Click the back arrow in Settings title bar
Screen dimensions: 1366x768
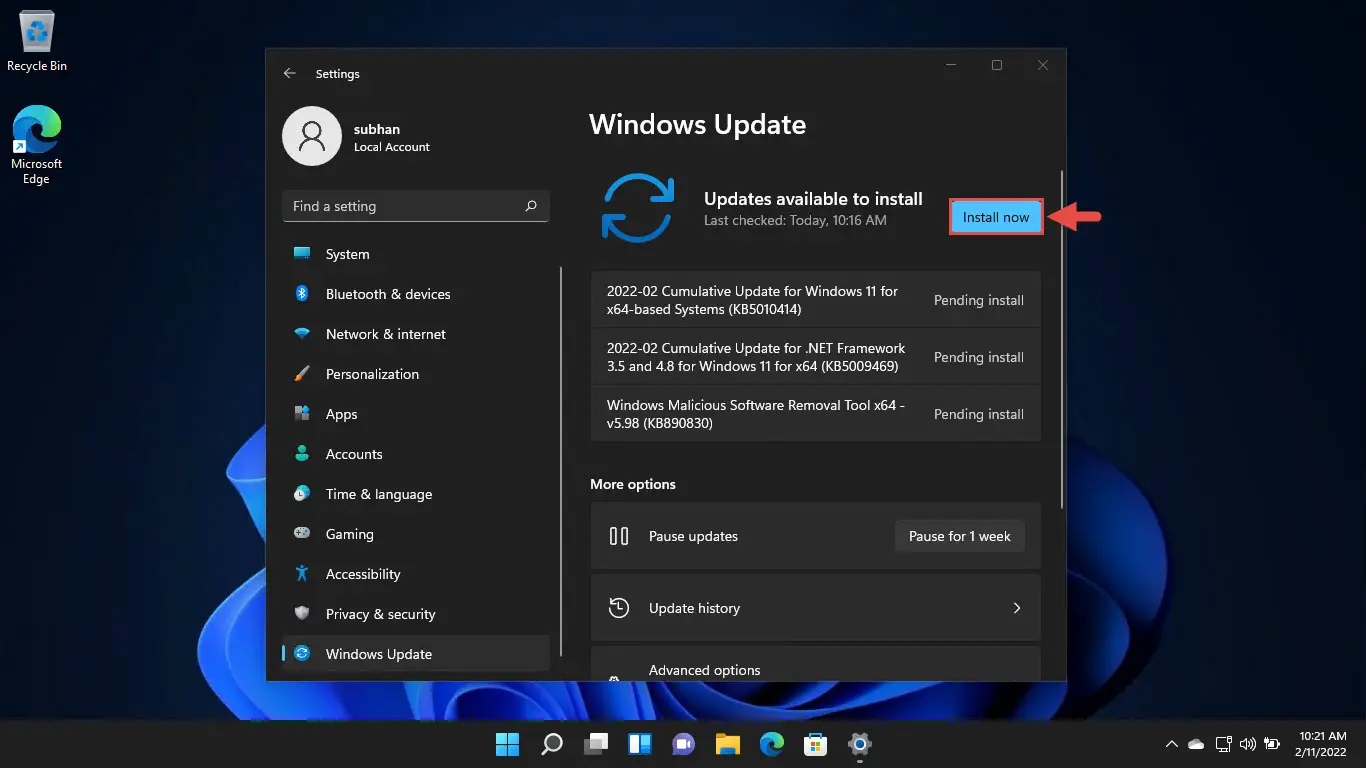pos(290,74)
